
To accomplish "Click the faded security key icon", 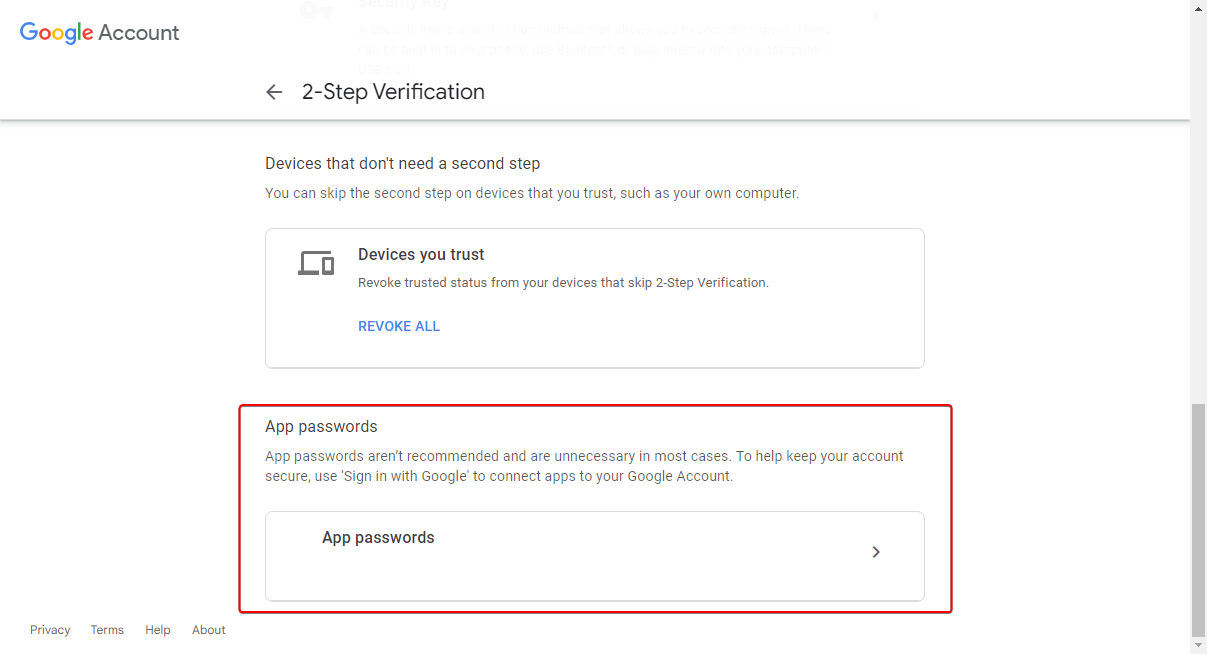I will (317, 12).
